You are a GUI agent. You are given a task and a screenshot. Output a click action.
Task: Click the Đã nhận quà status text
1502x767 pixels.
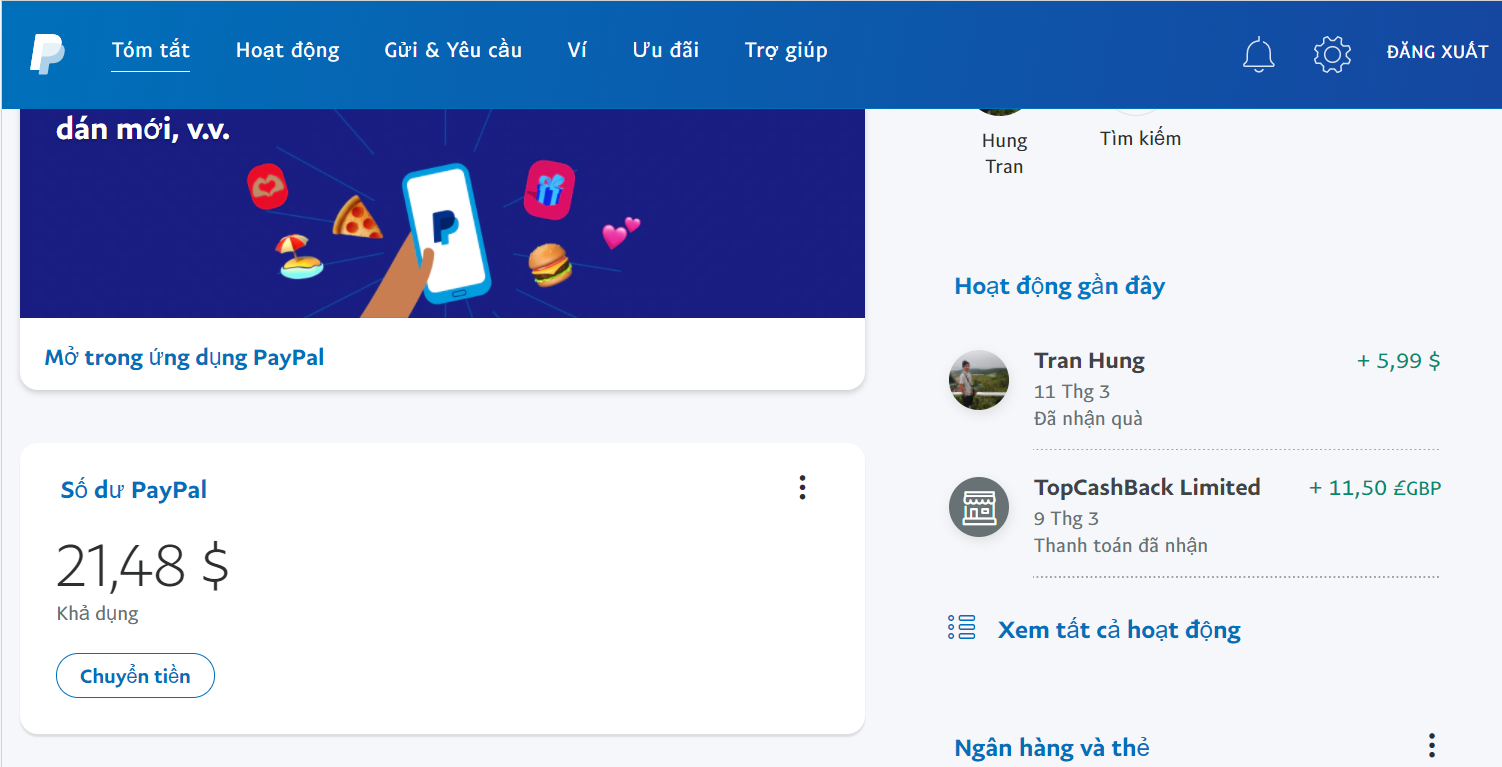[x=1088, y=419]
